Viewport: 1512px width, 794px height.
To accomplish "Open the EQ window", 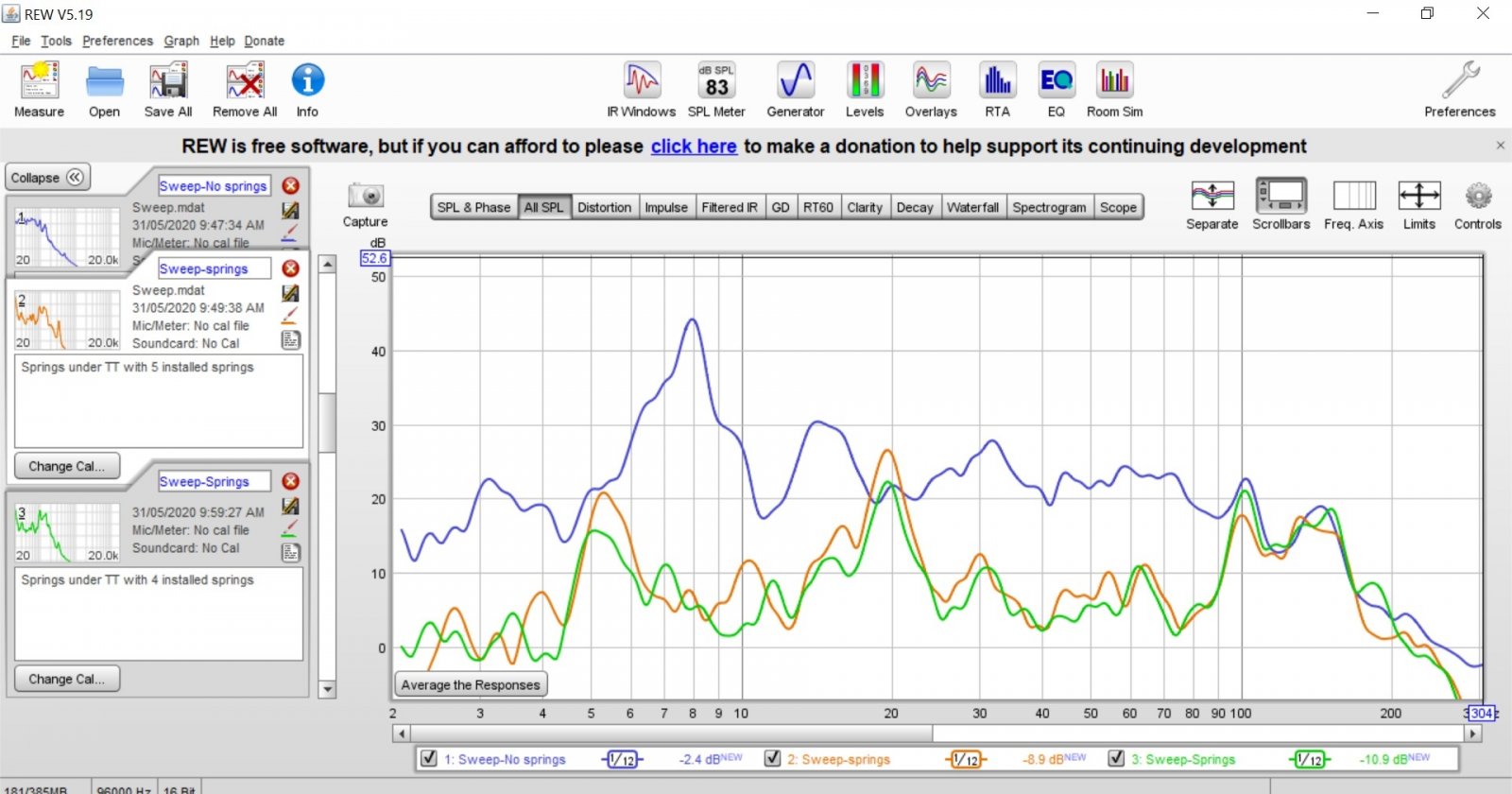I will click(x=1056, y=90).
